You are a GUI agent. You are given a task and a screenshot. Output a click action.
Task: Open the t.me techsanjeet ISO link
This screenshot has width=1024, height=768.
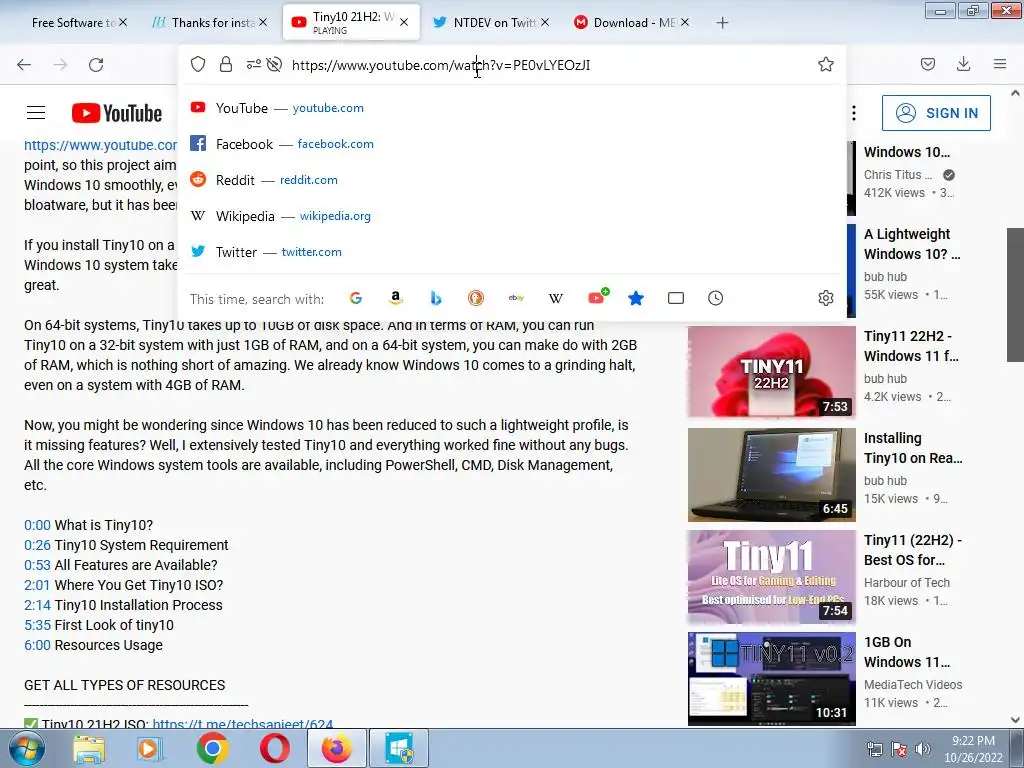(242, 724)
